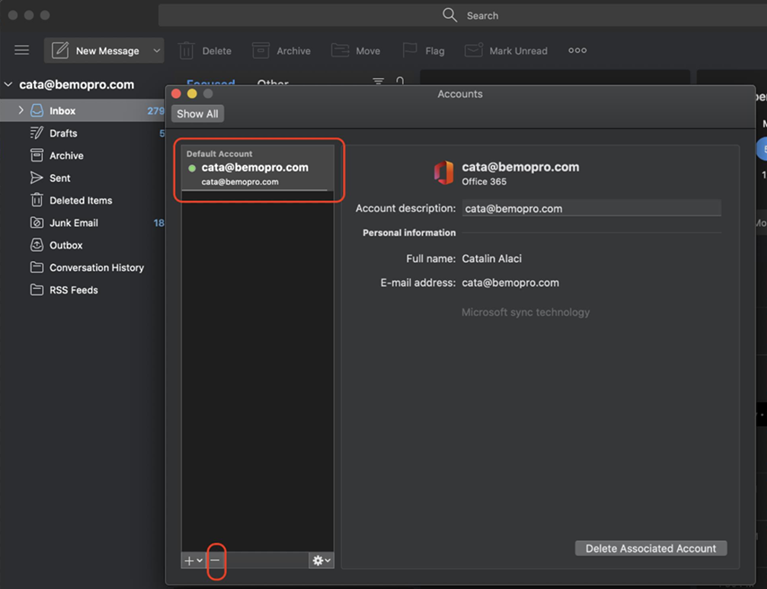This screenshot has height=589, width=767.
Task: Open the Conversation History folder
Action: click(82, 268)
